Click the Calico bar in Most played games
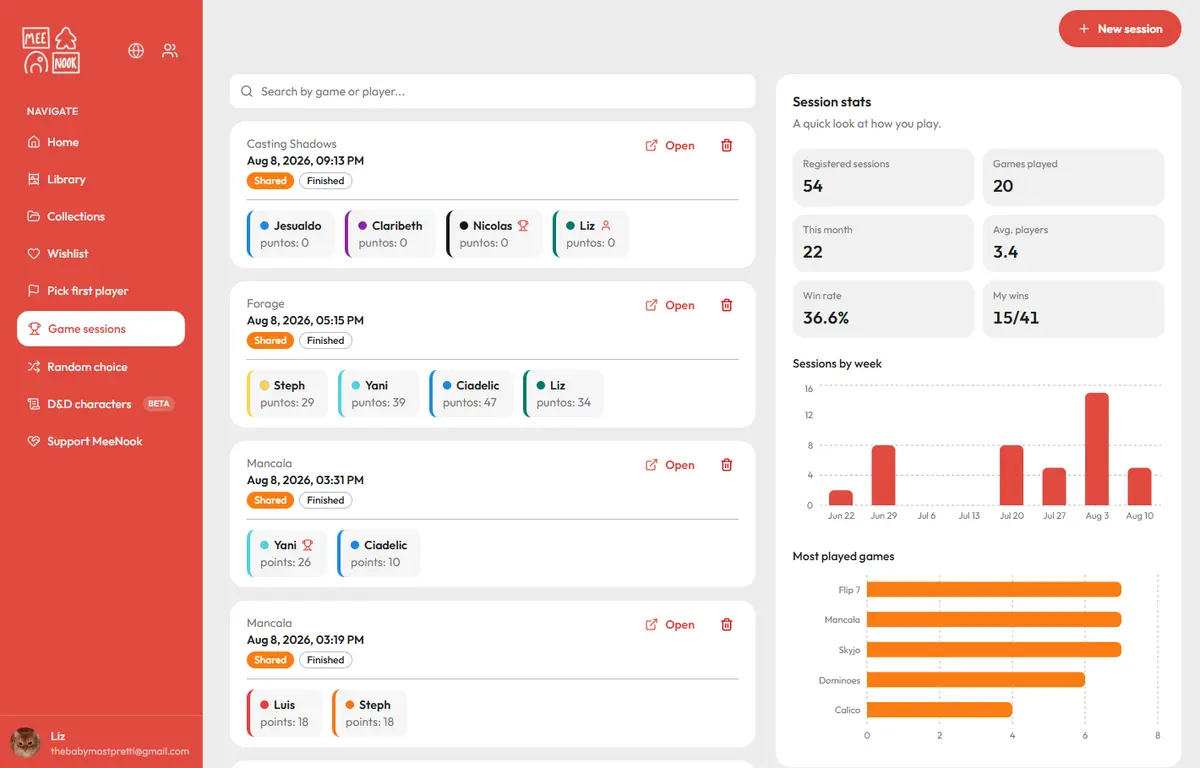The width and height of the screenshot is (1200, 768). (939, 710)
